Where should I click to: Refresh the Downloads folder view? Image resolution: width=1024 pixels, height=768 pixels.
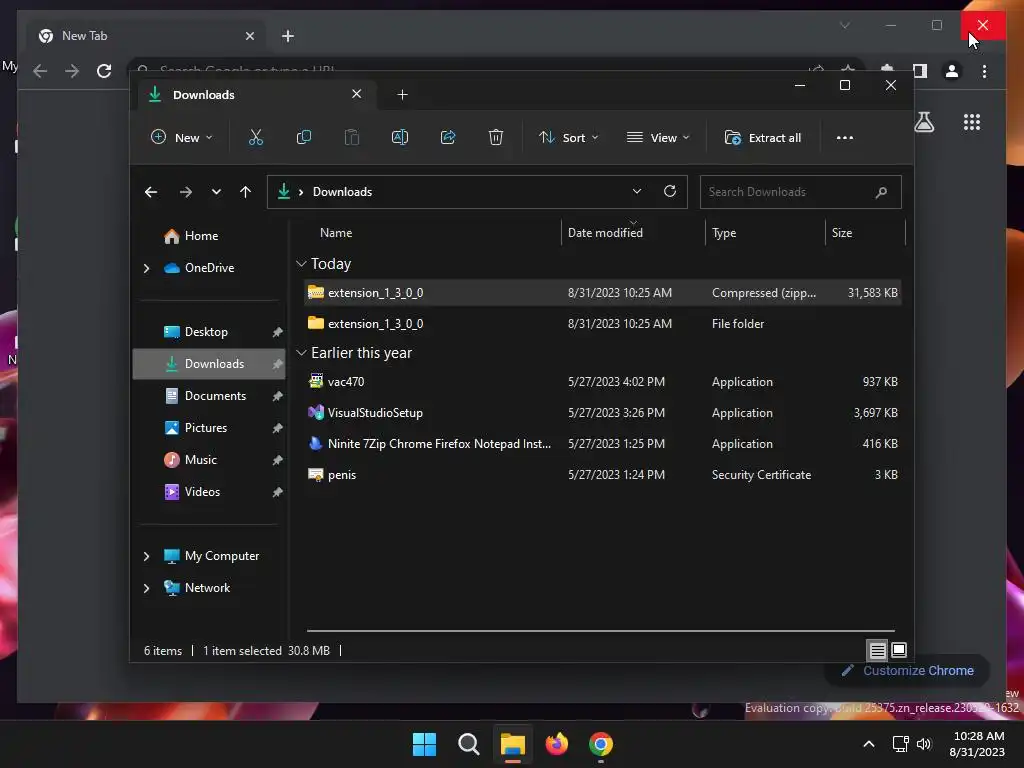[x=669, y=191]
